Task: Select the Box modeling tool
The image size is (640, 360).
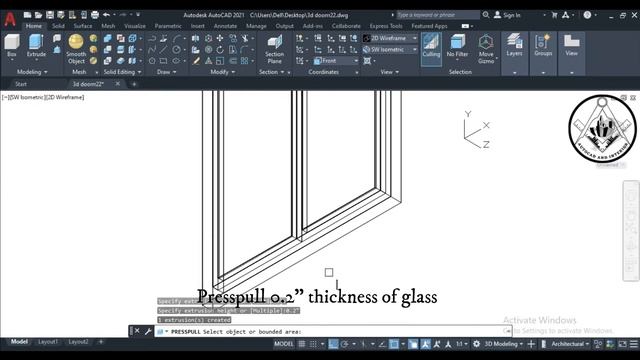Action: [12, 46]
